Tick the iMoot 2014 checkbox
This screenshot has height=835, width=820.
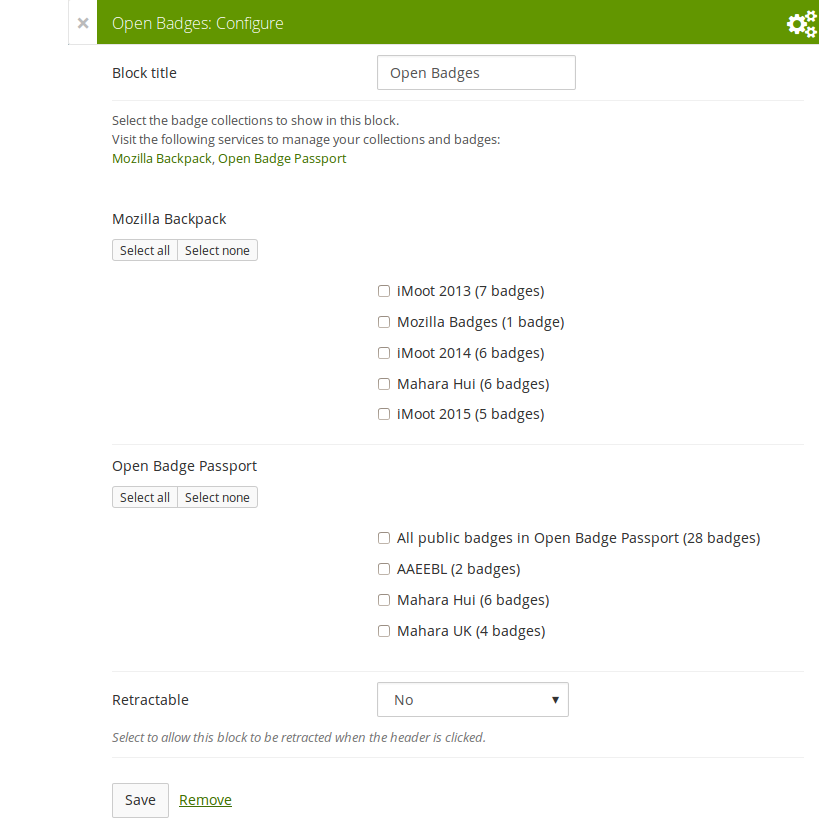(x=384, y=353)
